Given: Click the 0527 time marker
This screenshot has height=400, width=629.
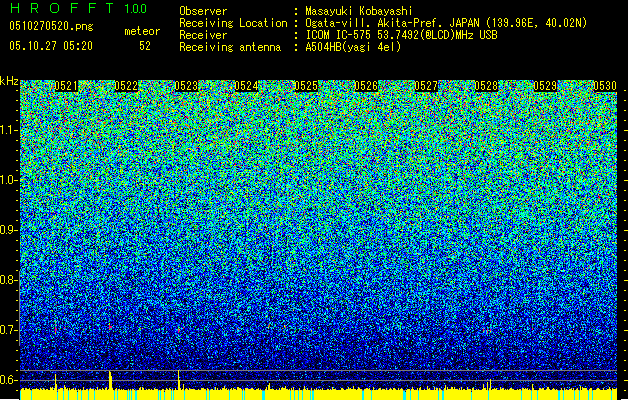Looking at the screenshot, I should (426, 86).
